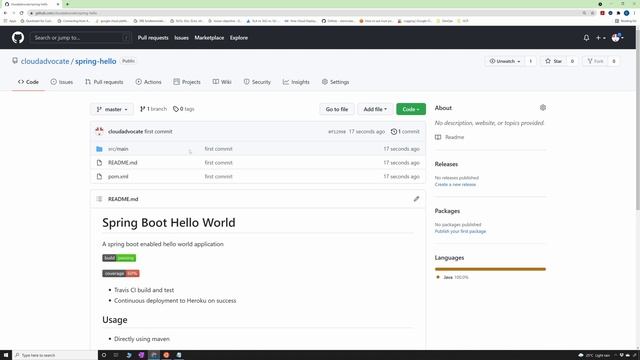640x360 pixels.
Task: Open the README.md file in file list
Action: point(122,163)
